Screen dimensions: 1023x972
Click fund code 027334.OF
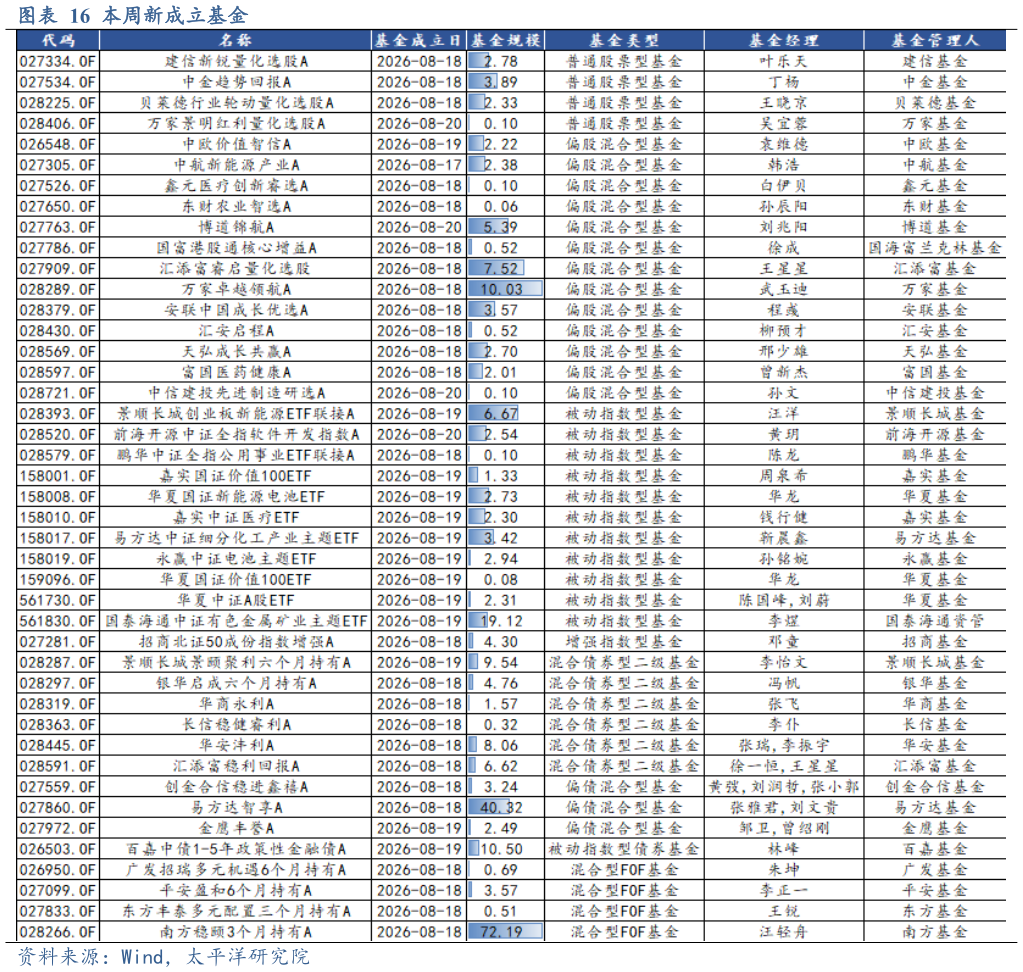point(57,61)
